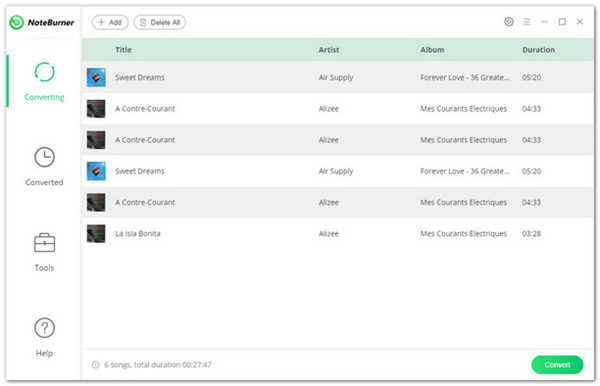The image size is (600, 386).
Task: Open the Converting section in sidebar
Action: (x=44, y=81)
